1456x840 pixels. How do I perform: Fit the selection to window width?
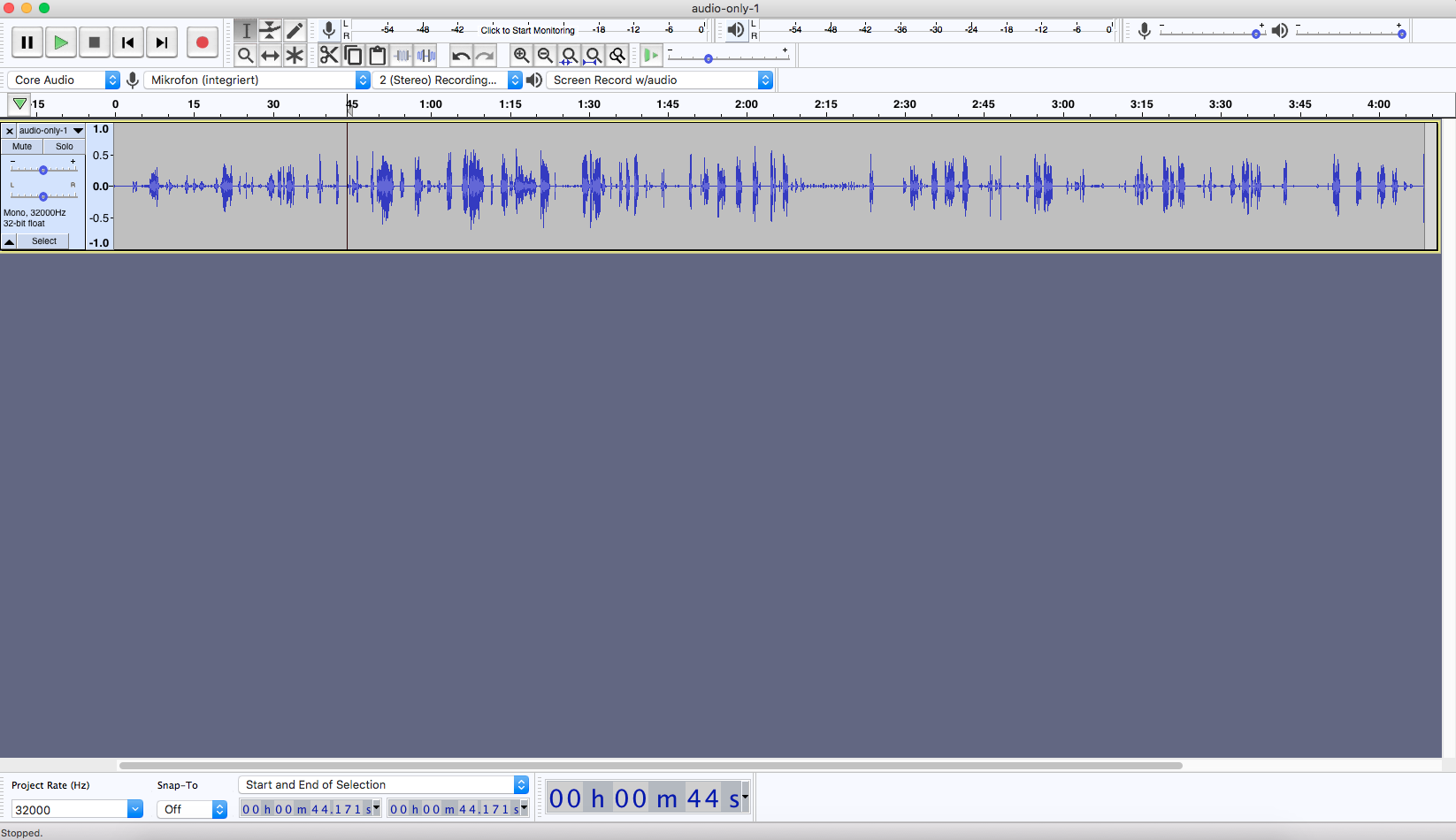click(x=570, y=55)
